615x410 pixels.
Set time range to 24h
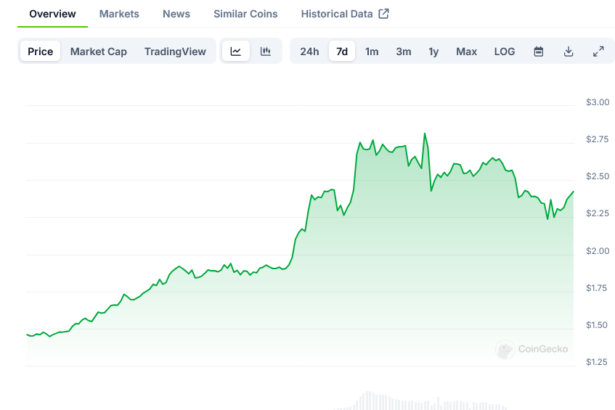pyautogui.click(x=309, y=51)
